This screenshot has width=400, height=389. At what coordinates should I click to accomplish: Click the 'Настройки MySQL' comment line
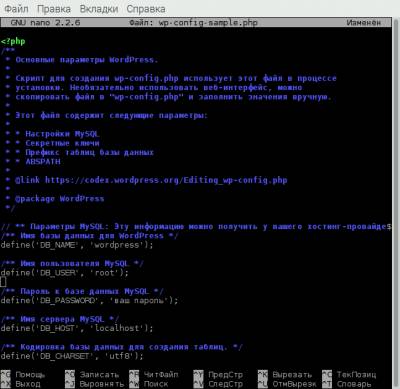62,134
